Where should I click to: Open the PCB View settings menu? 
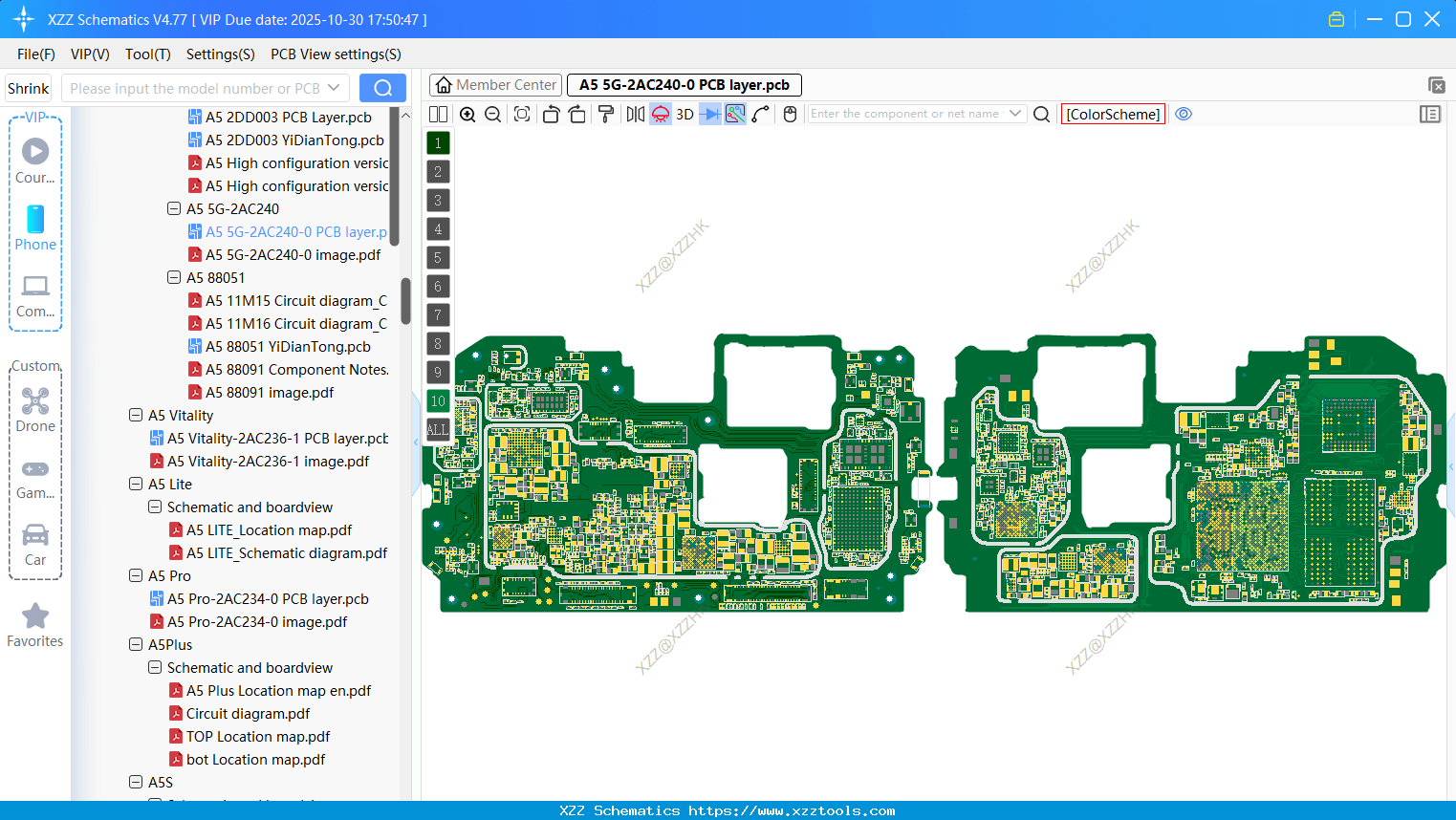pos(335,54)
